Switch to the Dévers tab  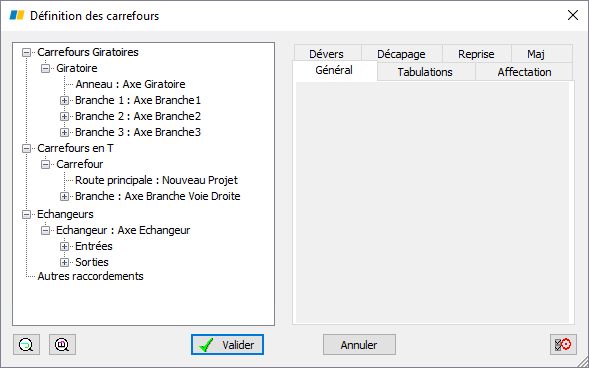click(326, 54)
